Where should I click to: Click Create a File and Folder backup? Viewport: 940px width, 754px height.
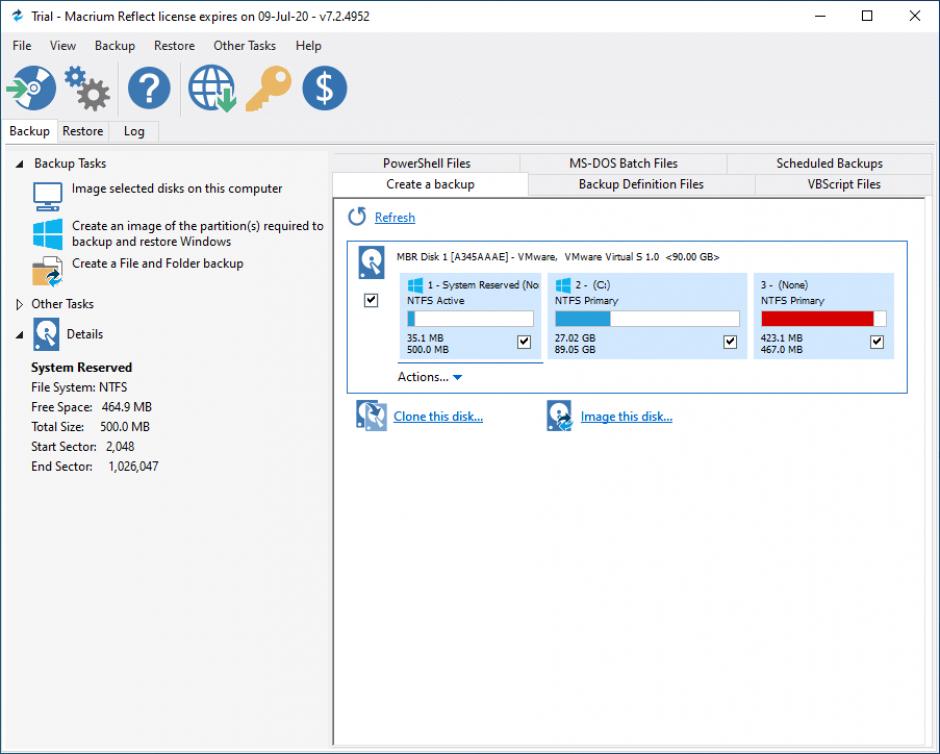click(x=158, y=263)
